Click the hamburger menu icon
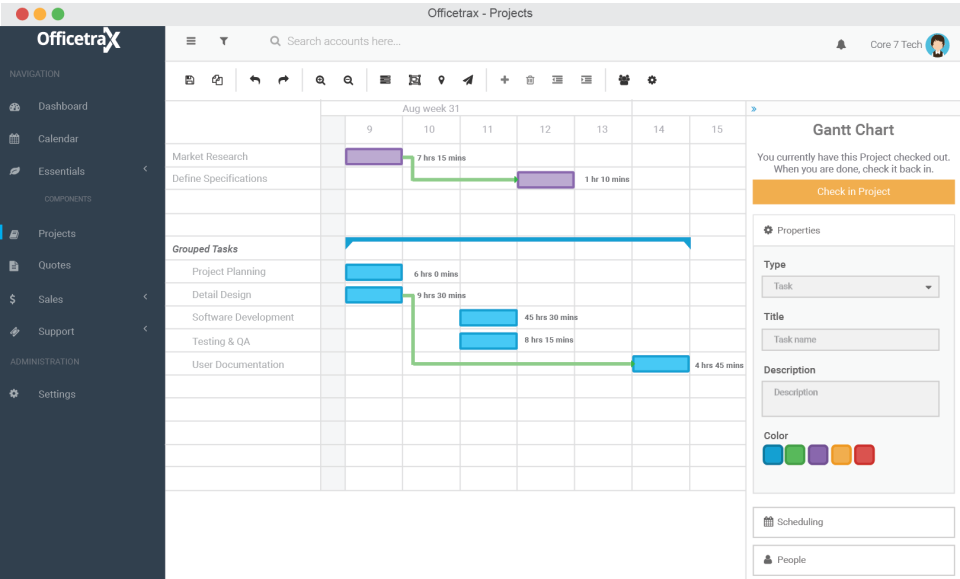960x579 pixels. 191,41
